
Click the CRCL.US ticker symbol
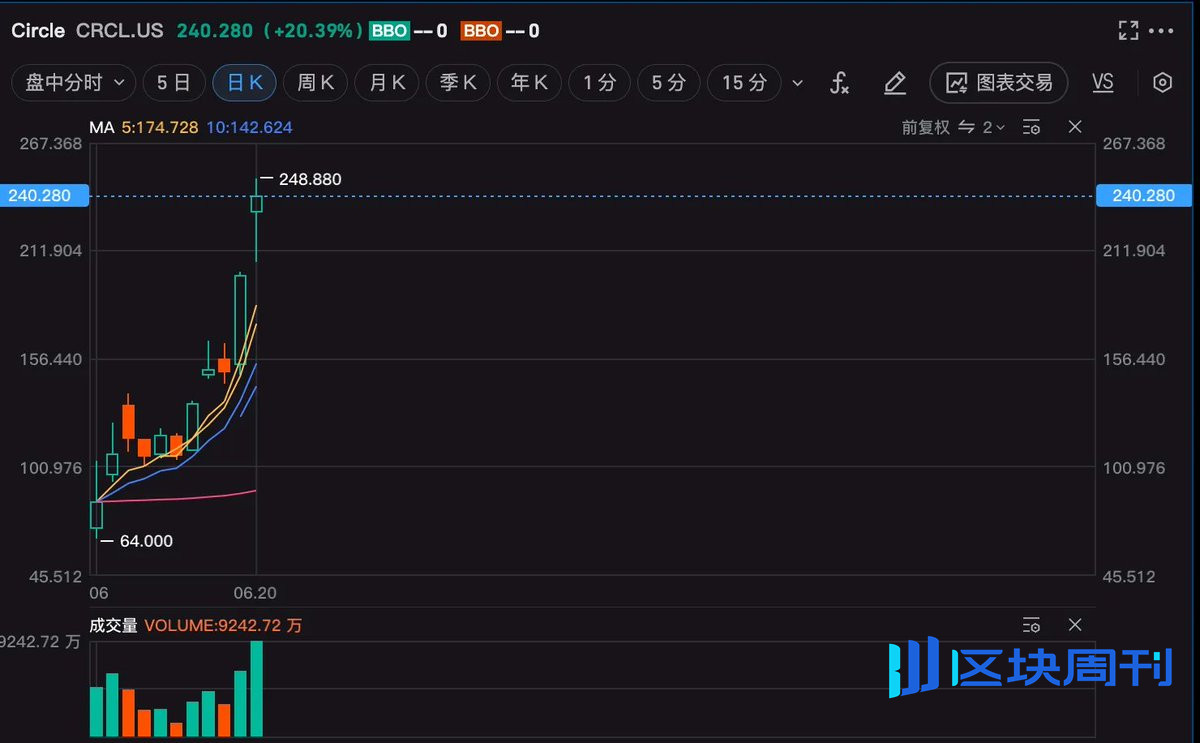(x=119, y=31)
